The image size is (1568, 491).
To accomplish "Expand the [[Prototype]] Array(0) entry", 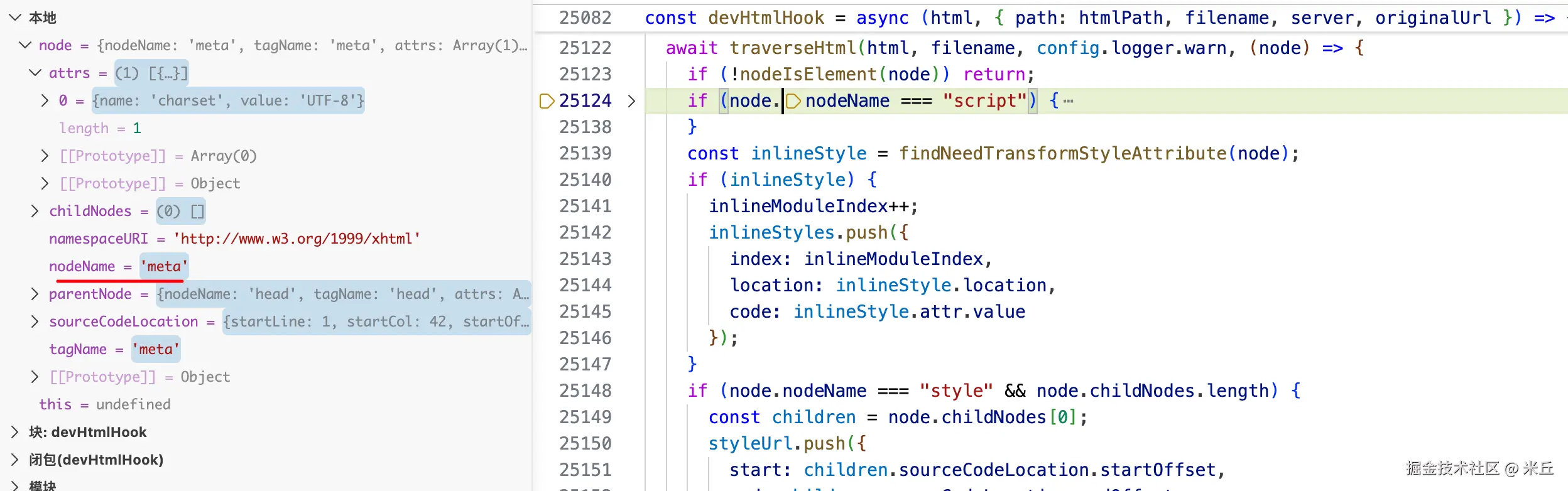I will (45, 156).
